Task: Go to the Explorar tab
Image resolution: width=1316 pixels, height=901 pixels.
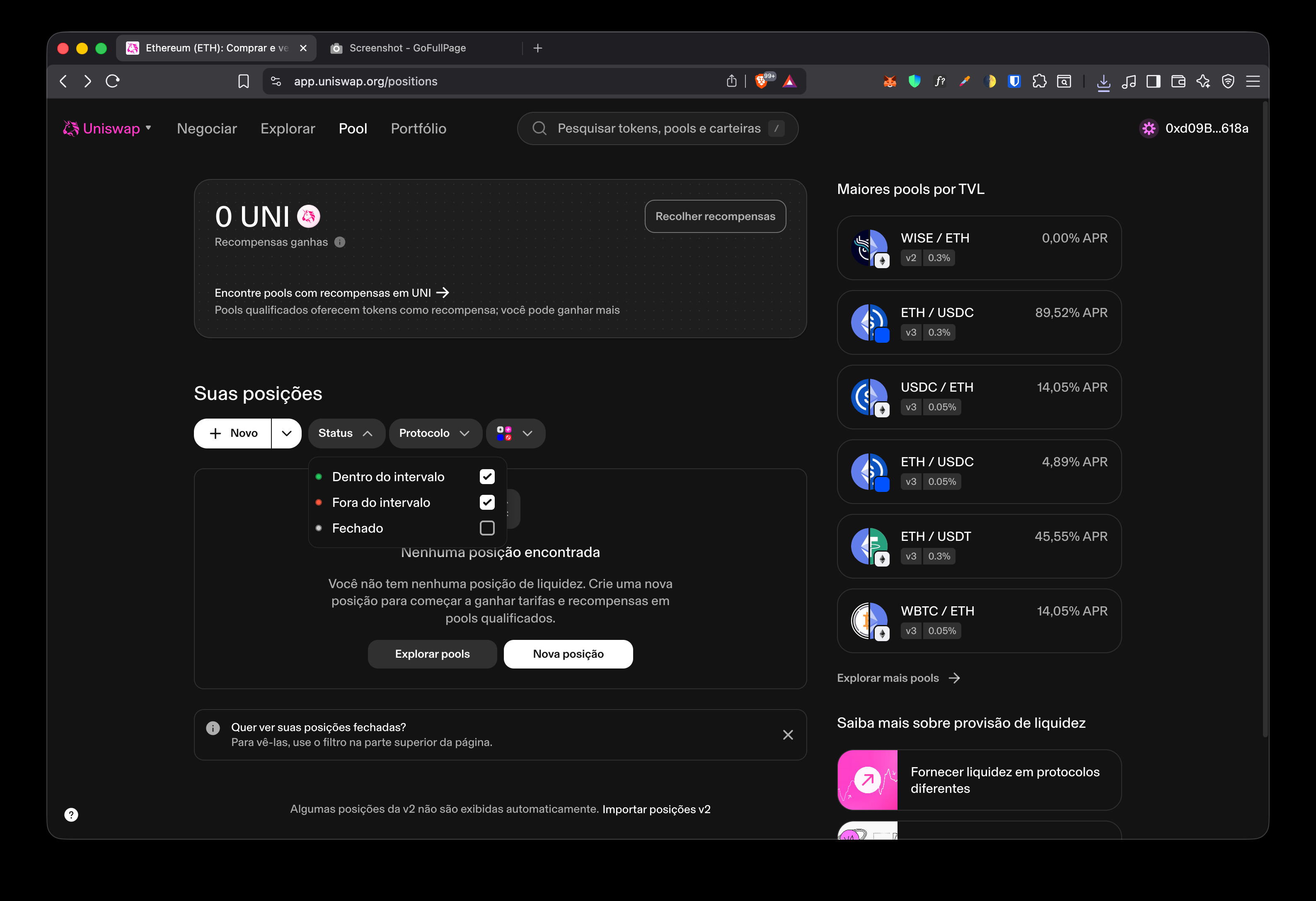Action: click(288, 128)
